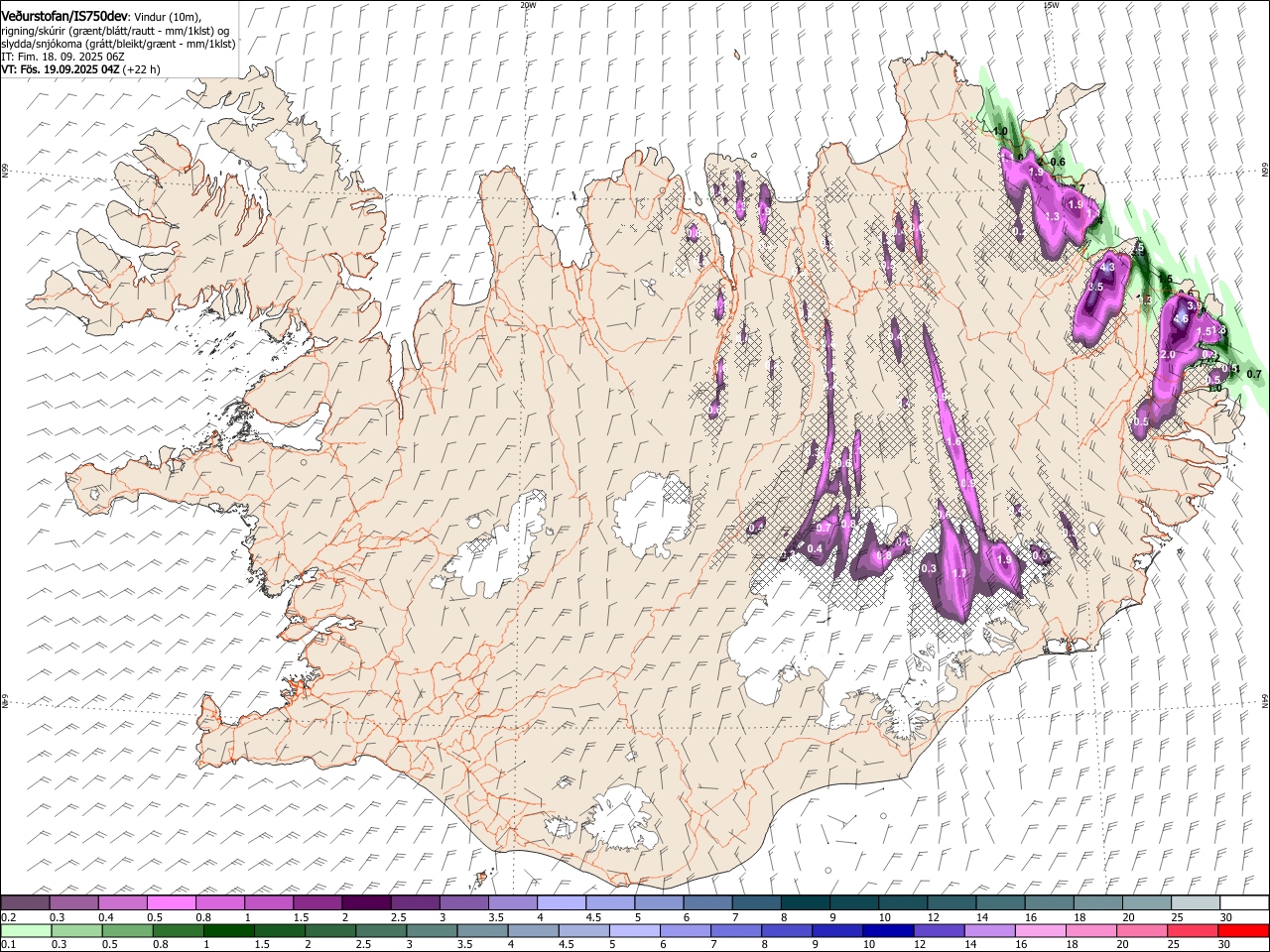Click the 1.7 value near Vatnajökull
This screenshot has width=1270, height=952.
959,573
